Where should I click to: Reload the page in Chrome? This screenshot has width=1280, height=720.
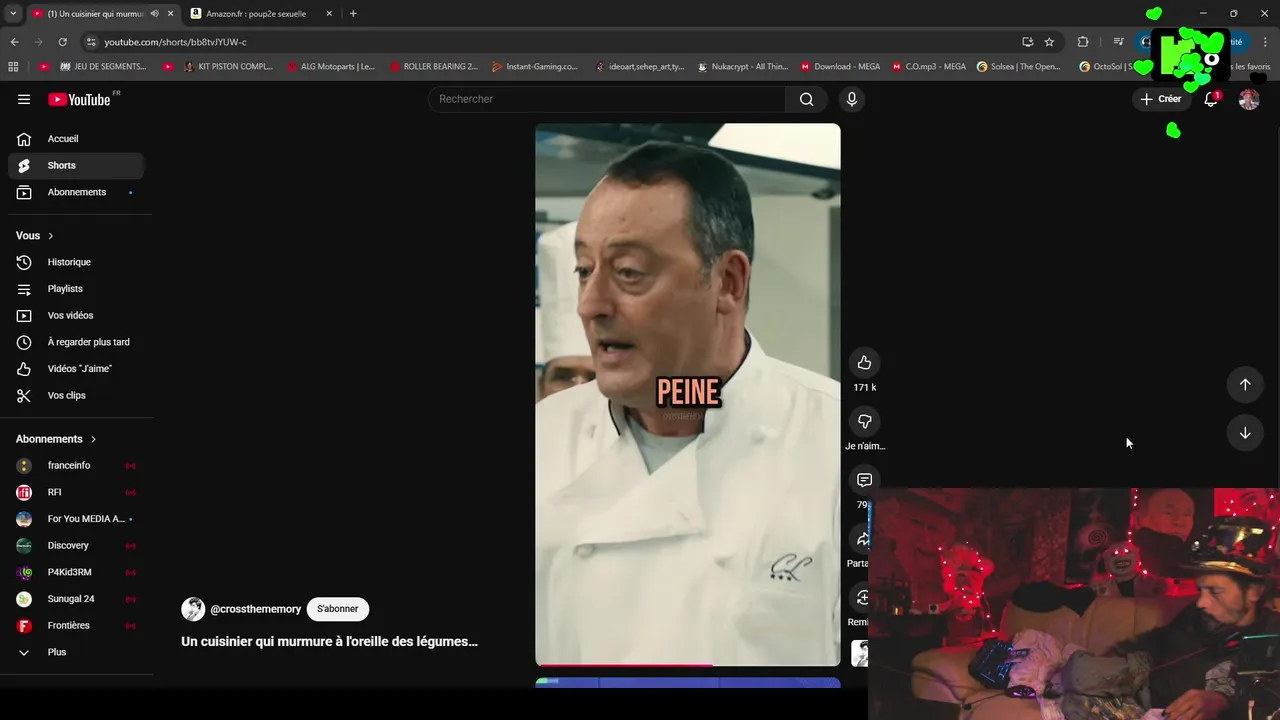(62, 42)
